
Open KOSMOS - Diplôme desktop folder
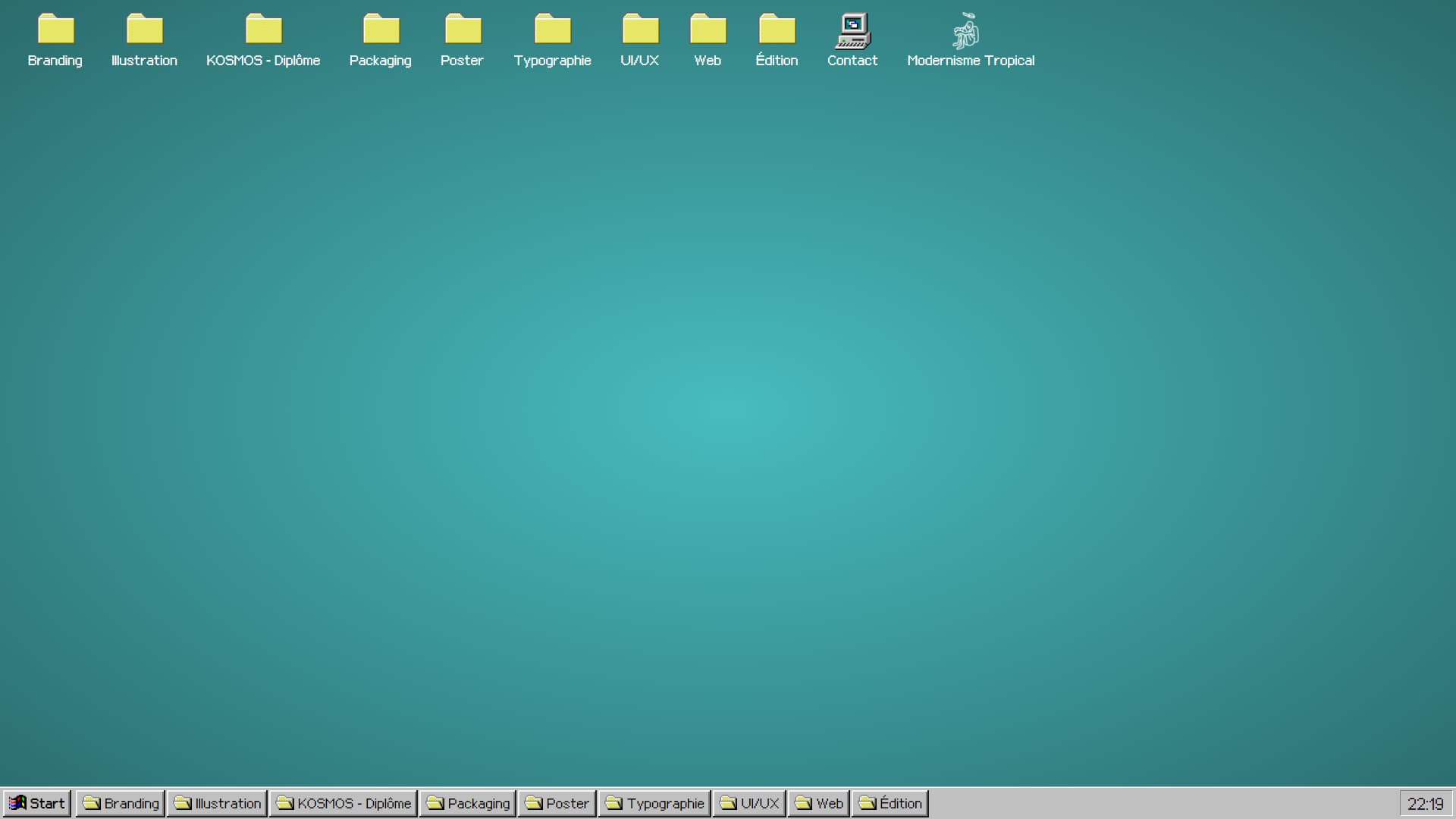tap(263, 30)
